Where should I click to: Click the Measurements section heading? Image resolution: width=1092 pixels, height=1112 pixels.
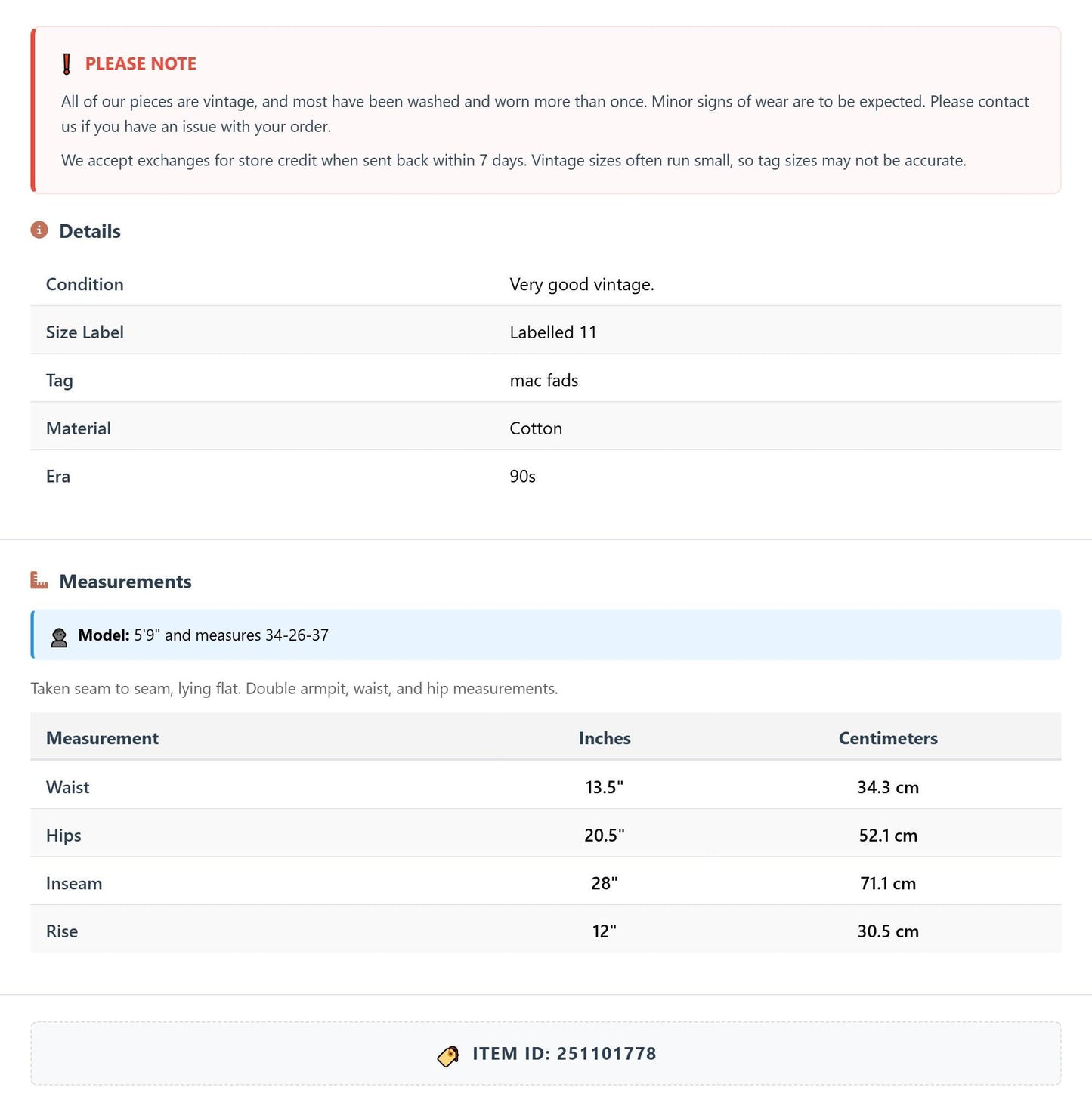125,582
